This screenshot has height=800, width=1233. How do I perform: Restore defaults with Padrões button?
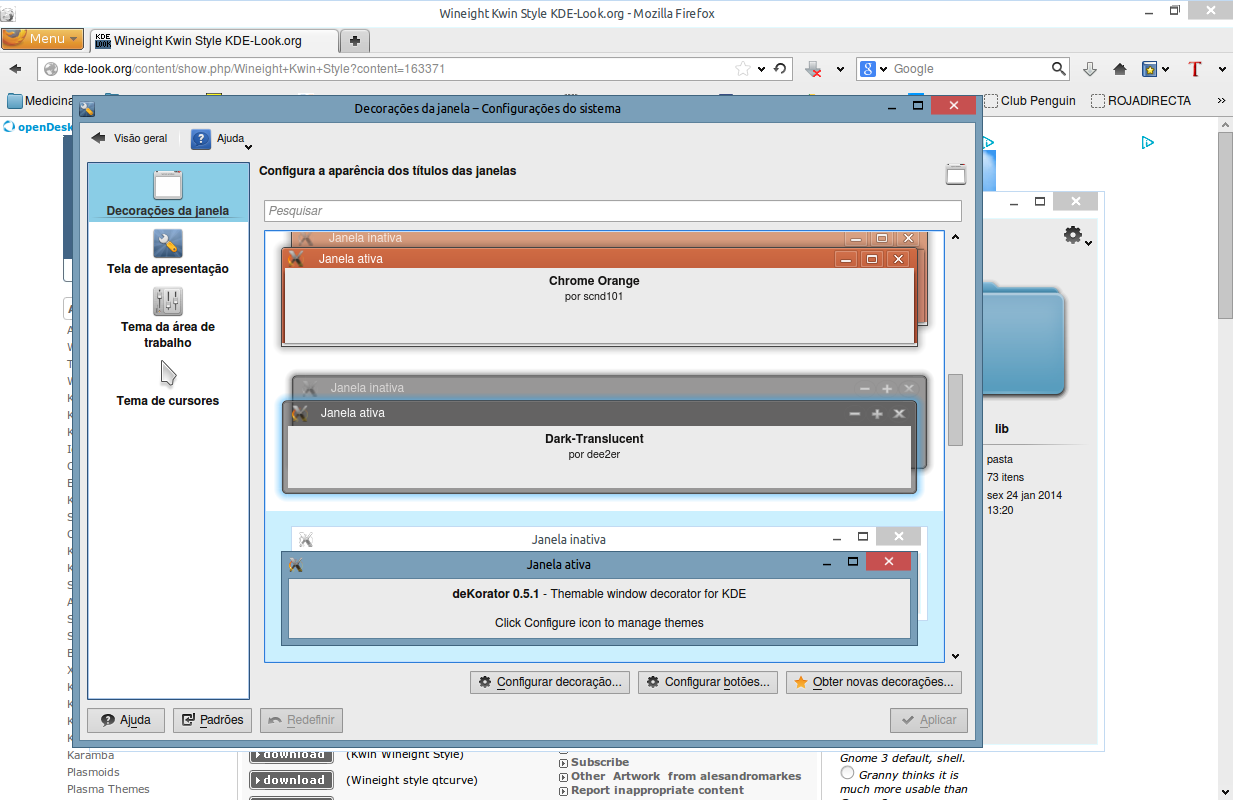point(212,720)
